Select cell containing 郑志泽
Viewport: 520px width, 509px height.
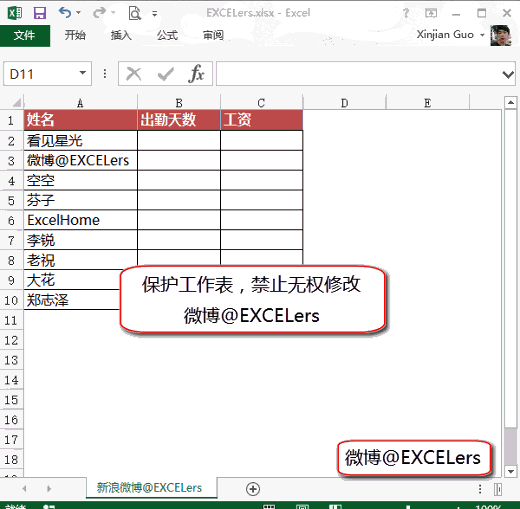pyautogui.click(x=72, y=300)
